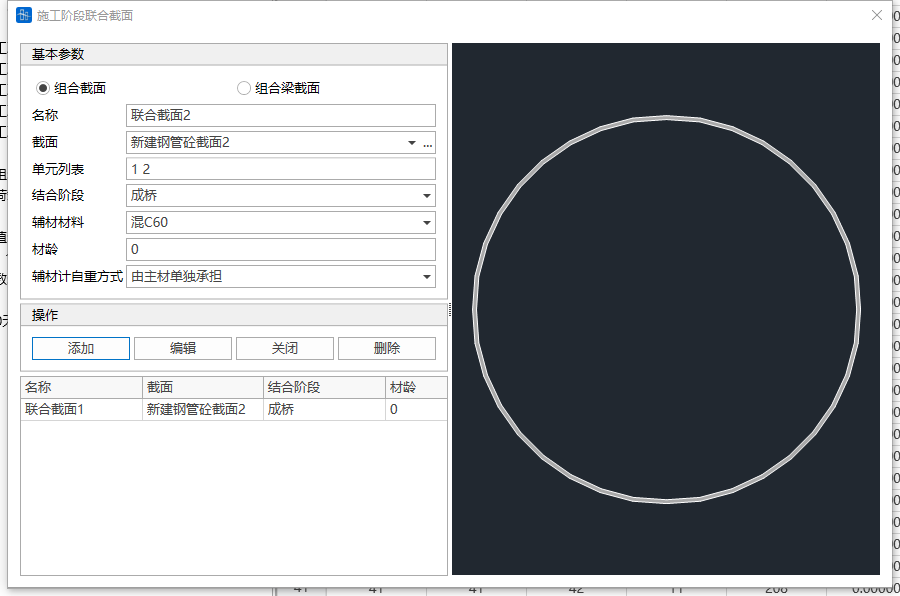The image size is (900, 596).
Task: Click the 成桥 cell in the table
Action: (325, 409)
